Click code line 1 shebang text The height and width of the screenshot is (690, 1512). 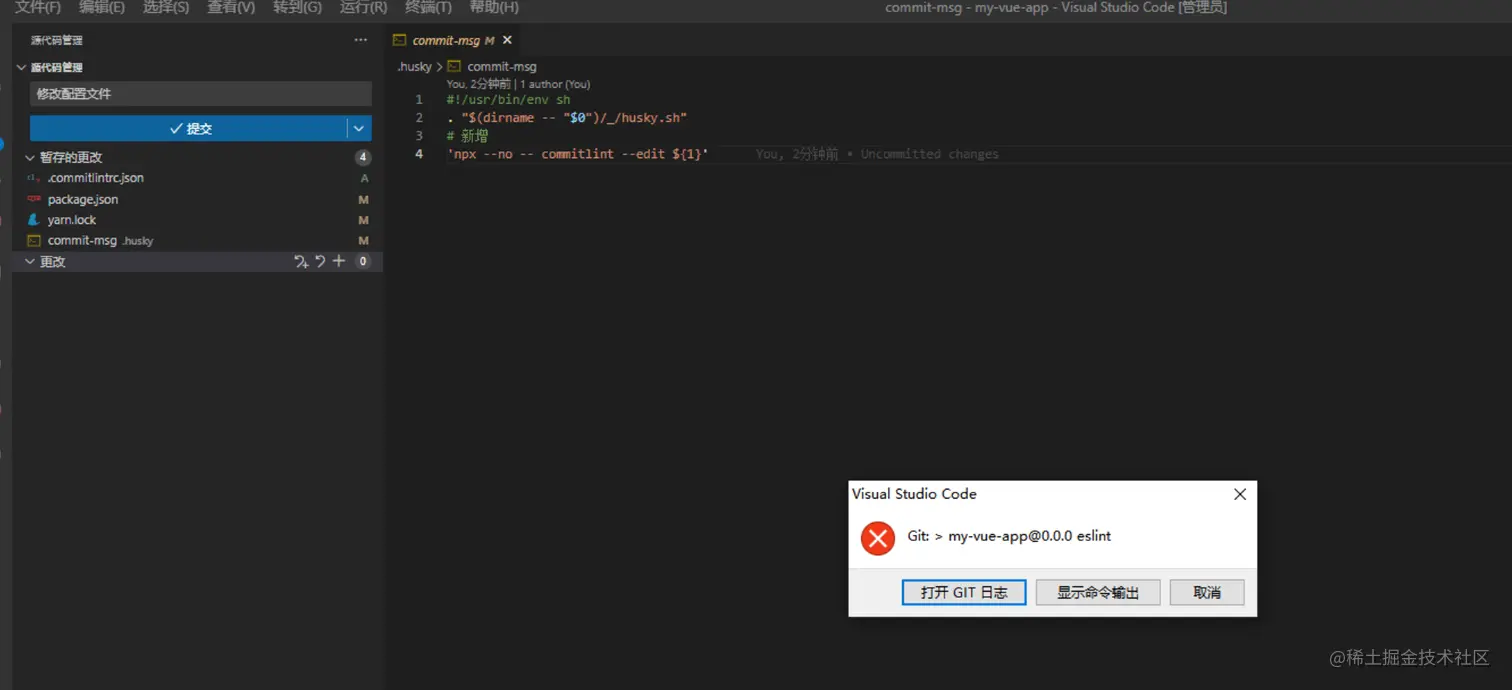[x=508, y=100]
